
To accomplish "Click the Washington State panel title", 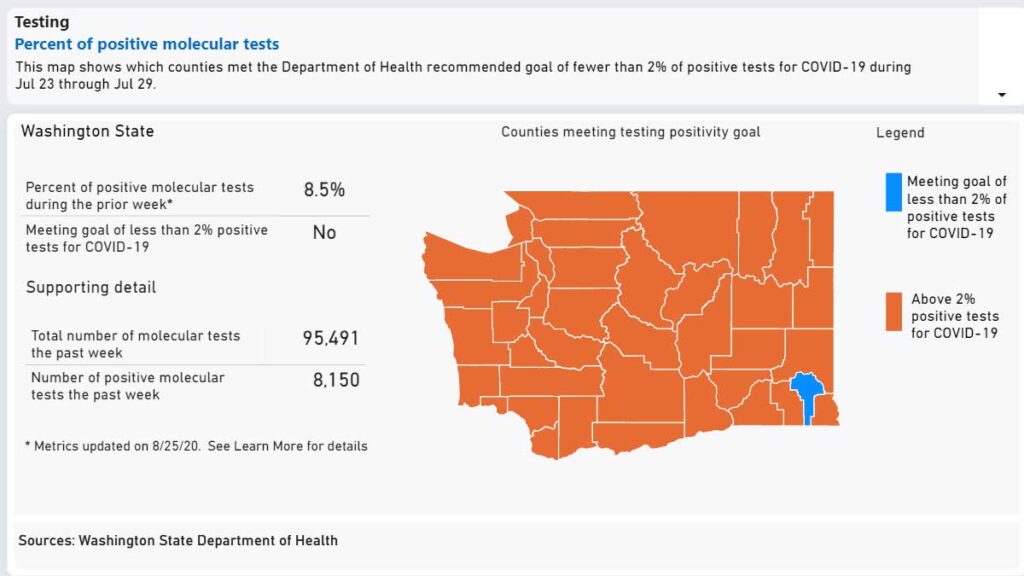I will point(88,131).
